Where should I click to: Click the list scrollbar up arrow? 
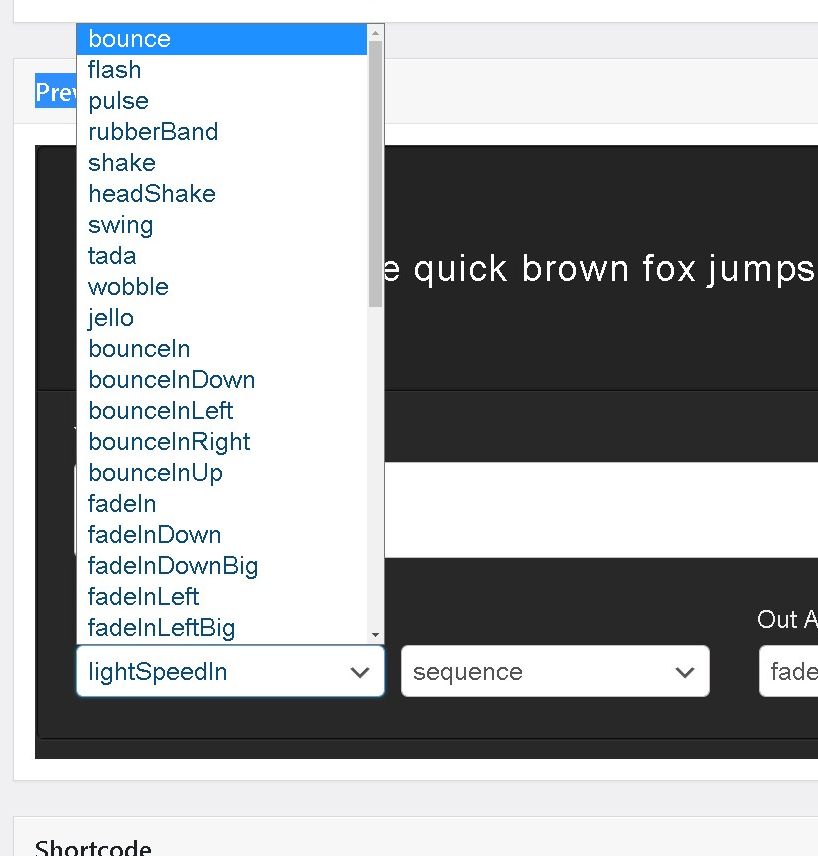(376, 33)
